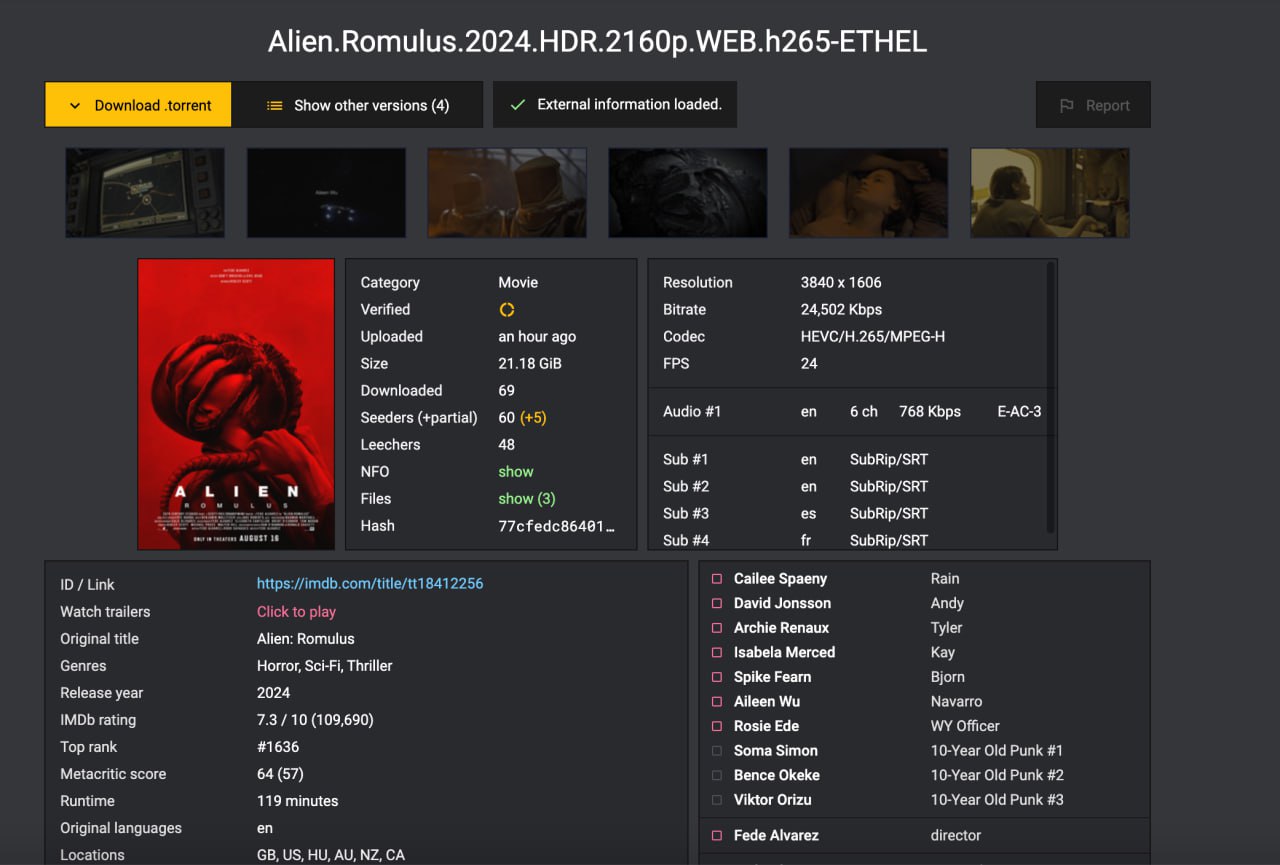Toggle checkbox next to Viktor Orizu
The height and width of the screenshot is (865, 1280).
tap(716, 800)
